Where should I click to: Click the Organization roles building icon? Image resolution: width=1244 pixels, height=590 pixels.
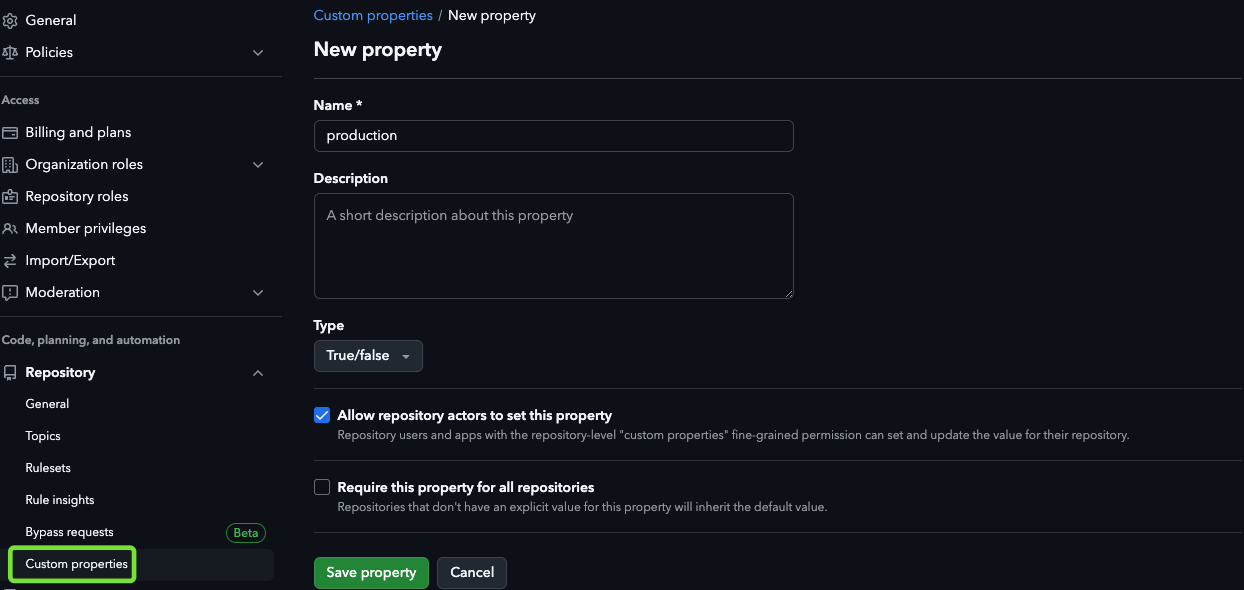click(x=10, y=164)
